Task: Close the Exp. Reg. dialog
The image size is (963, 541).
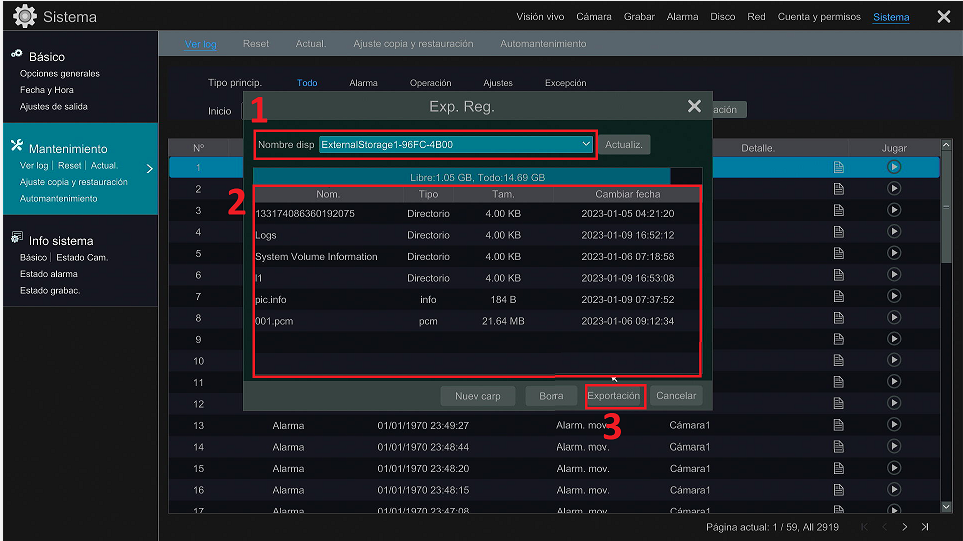Action: pyautogui.click(x=694, y=106)
